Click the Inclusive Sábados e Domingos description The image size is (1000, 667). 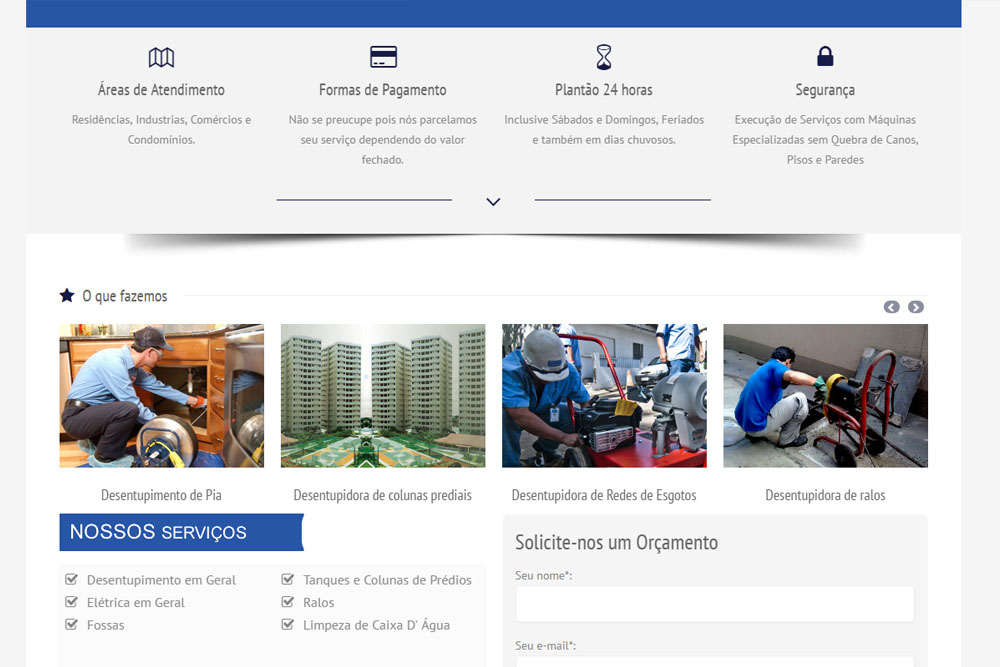pos(604,129)
